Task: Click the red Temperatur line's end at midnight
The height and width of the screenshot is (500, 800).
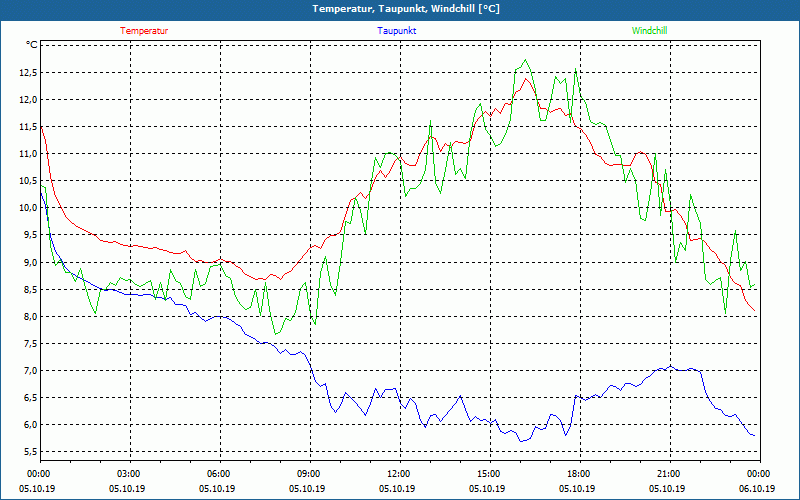Action: [756, 312]
